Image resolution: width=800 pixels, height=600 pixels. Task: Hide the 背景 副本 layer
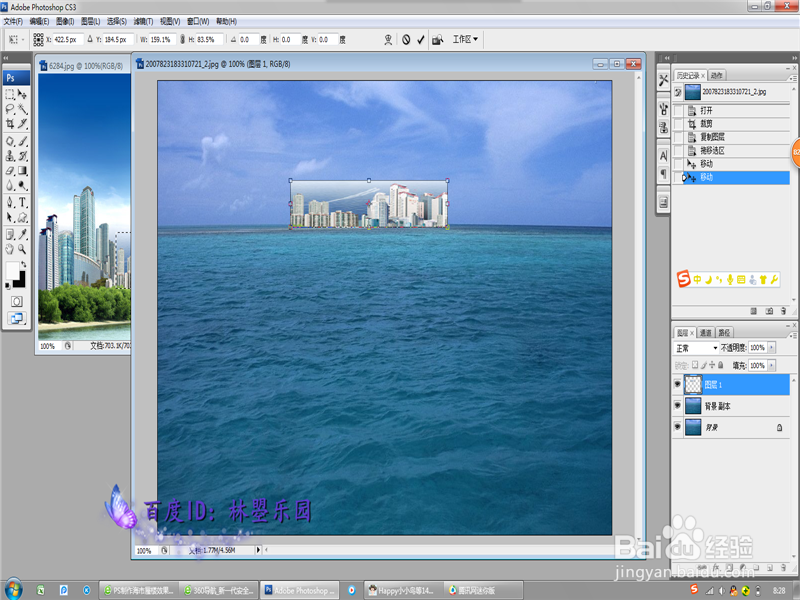coord(678,406)
